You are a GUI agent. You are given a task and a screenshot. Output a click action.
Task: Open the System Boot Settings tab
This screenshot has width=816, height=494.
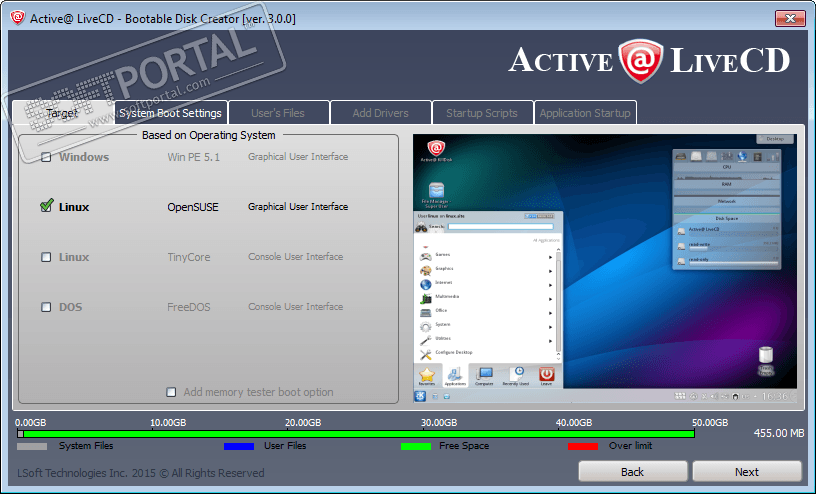[171, 112]
